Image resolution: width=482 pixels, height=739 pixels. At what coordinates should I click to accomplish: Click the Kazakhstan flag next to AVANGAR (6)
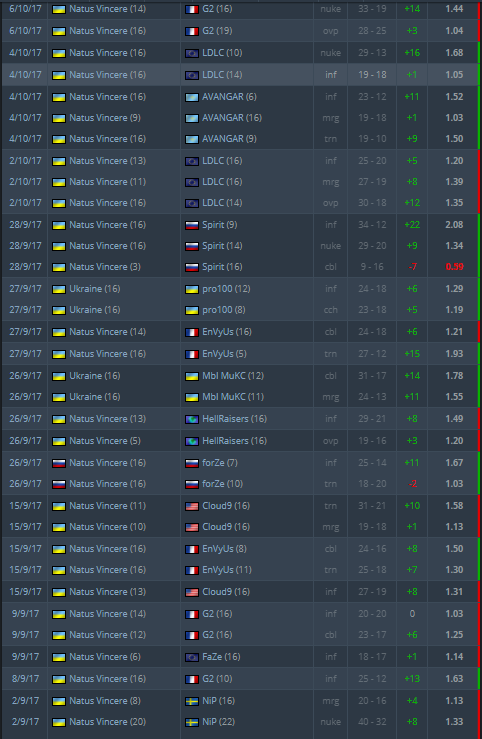tap(191, 98)
